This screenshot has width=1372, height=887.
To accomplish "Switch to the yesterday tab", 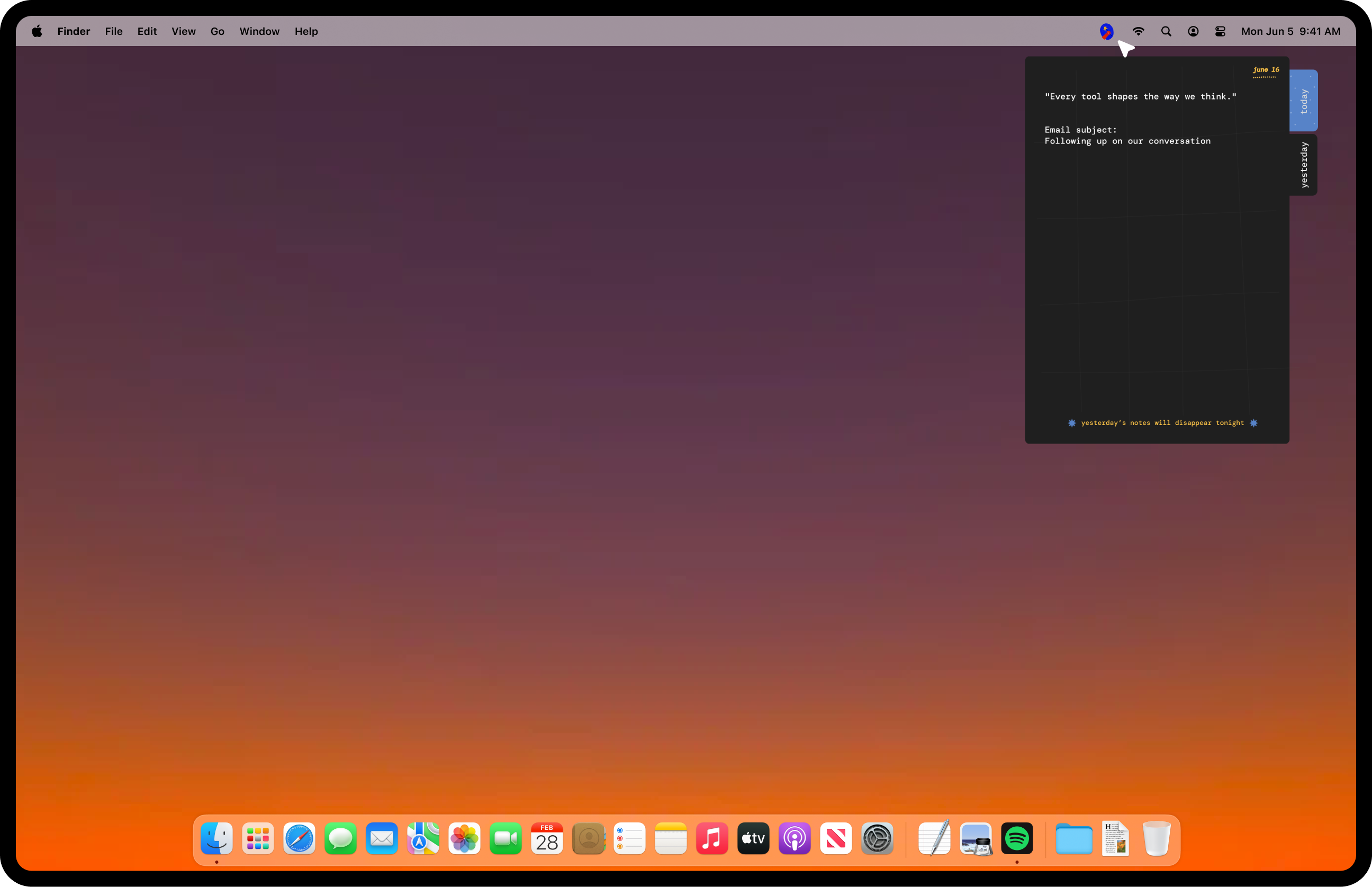I will (x=1304, y=165).
